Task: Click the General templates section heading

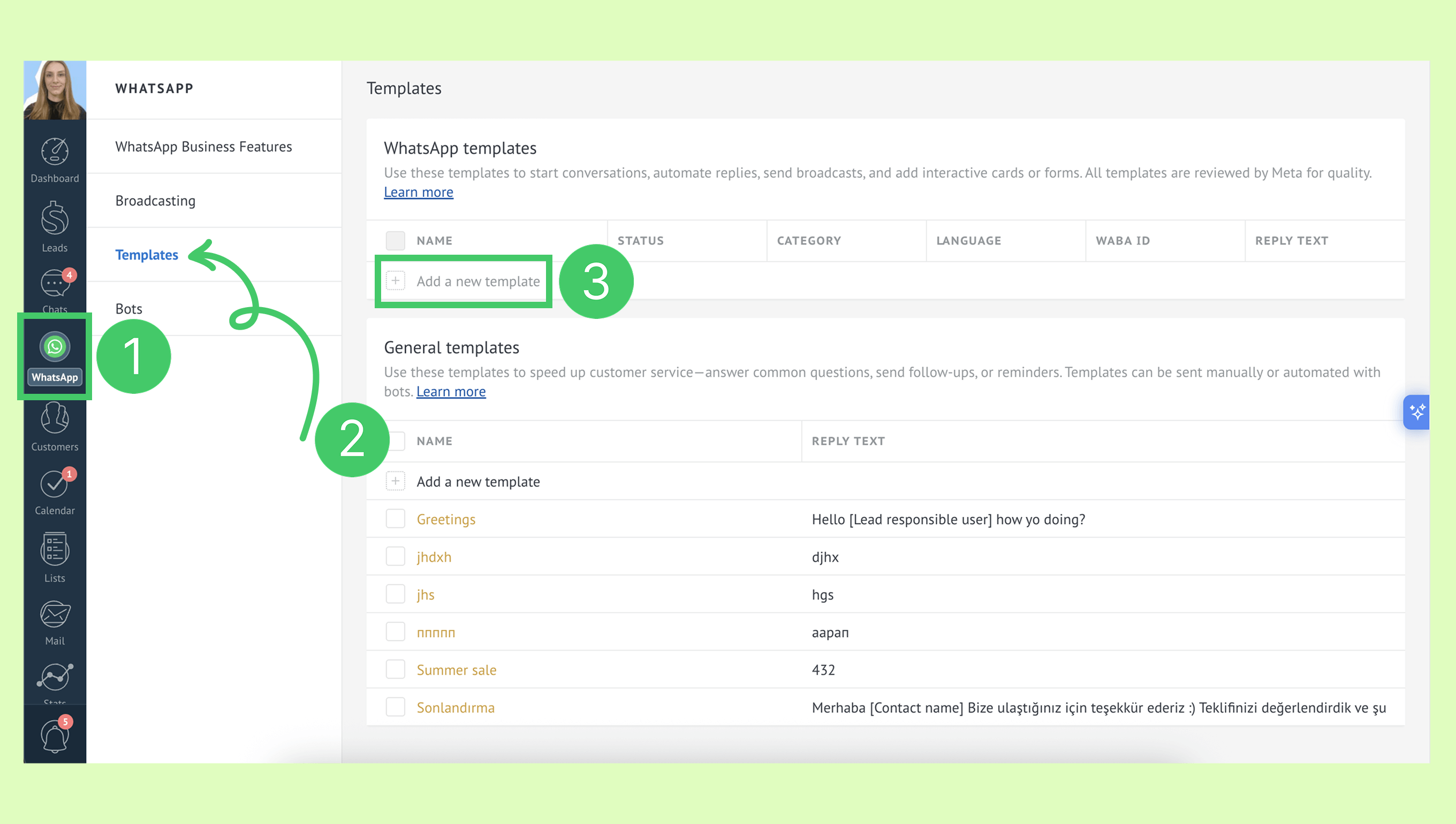Action: [x=451, y=347]
